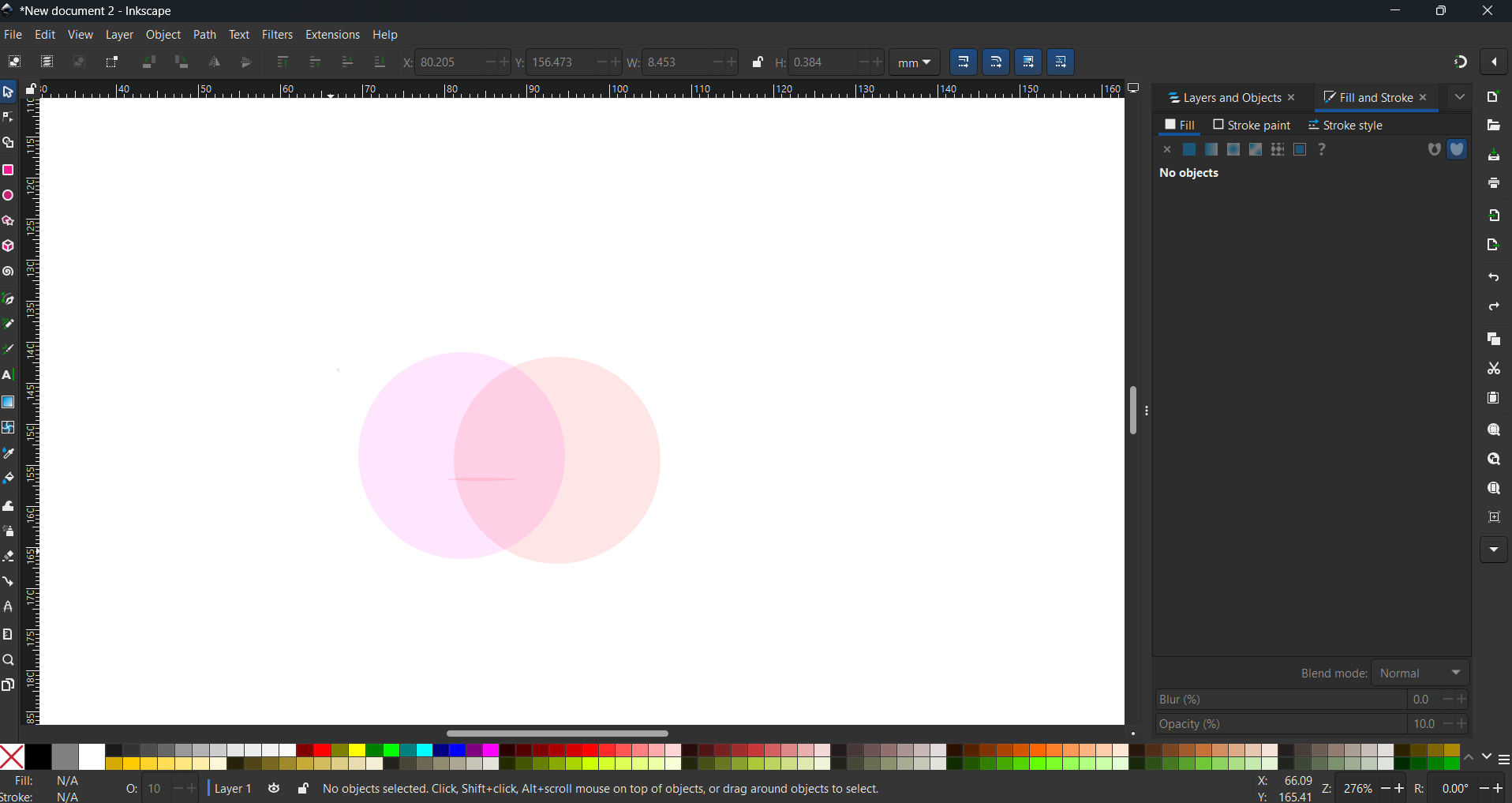Screen dimensions: 1512x803
Task: Select the Gradient tool
Action: 8,402
